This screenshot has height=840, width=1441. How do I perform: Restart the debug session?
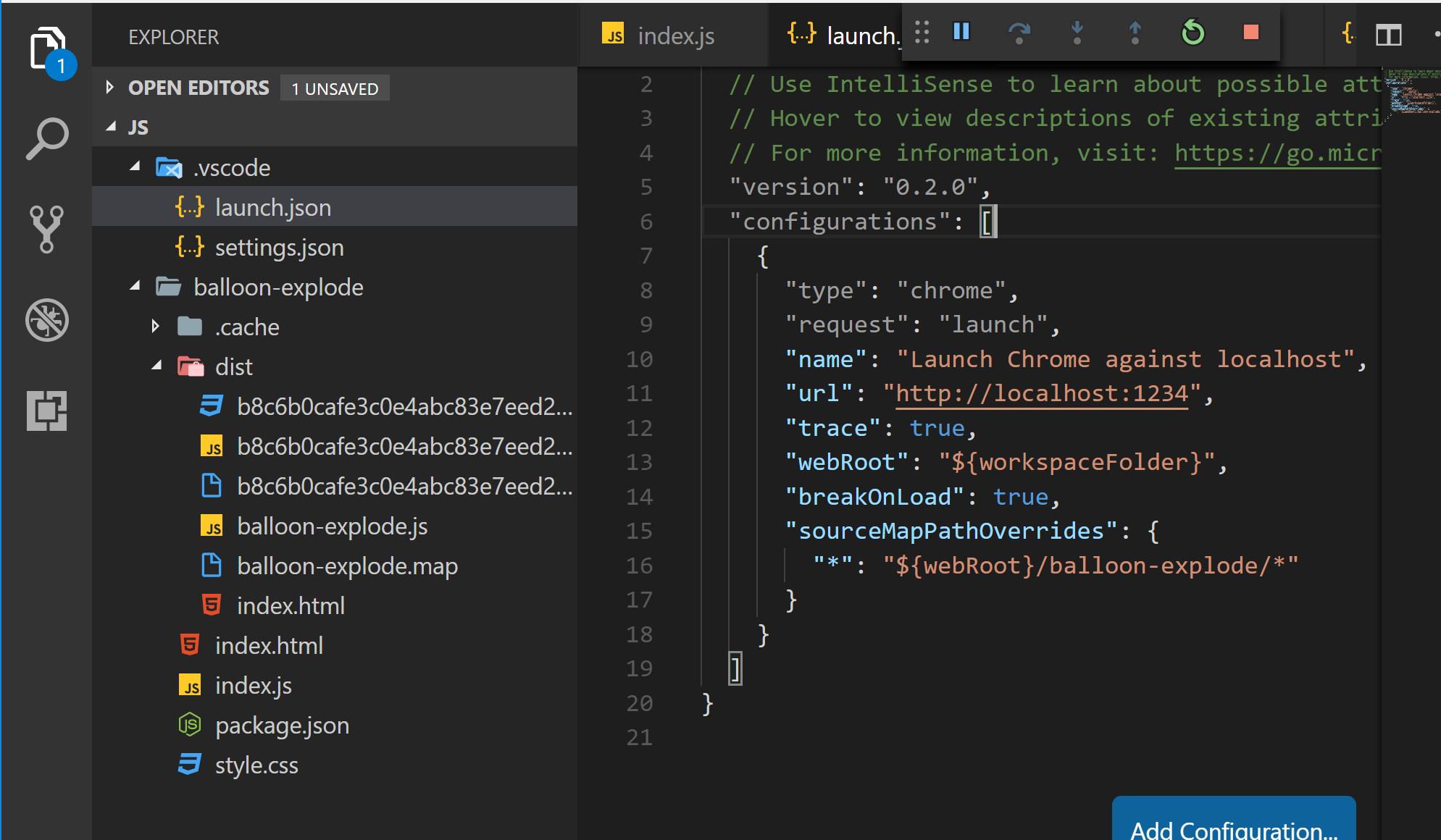point(1193,32)
